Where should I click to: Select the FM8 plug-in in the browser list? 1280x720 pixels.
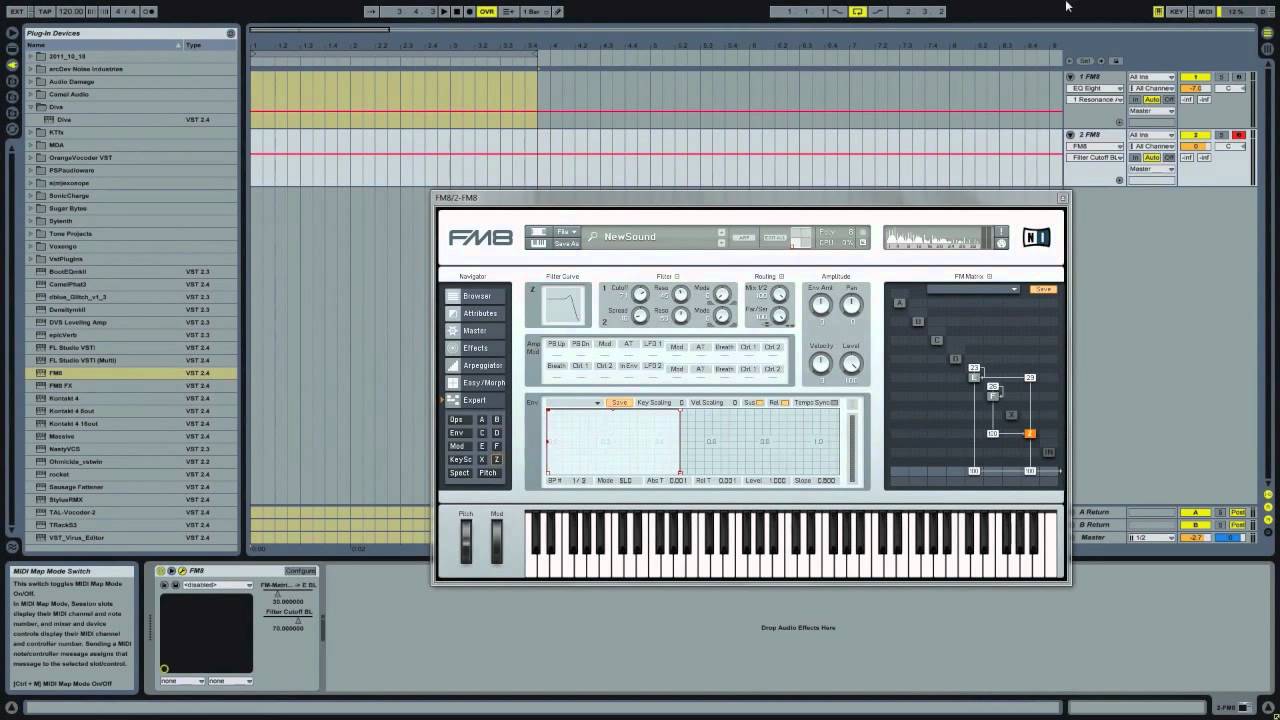click(131, 373)
